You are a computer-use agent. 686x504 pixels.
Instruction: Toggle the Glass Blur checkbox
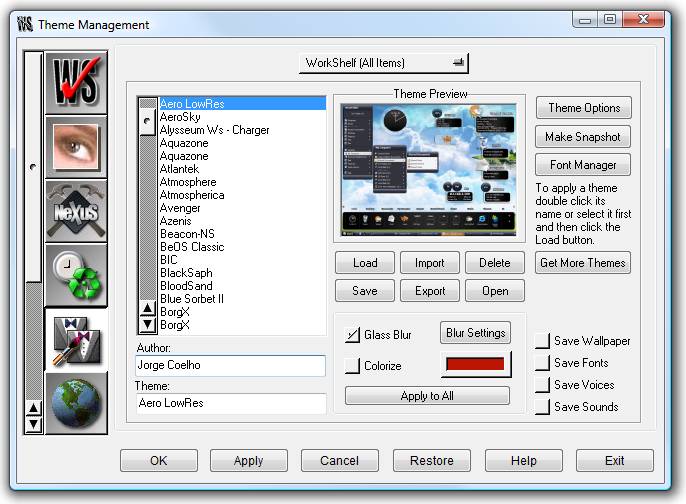click(x=352, y=335)
